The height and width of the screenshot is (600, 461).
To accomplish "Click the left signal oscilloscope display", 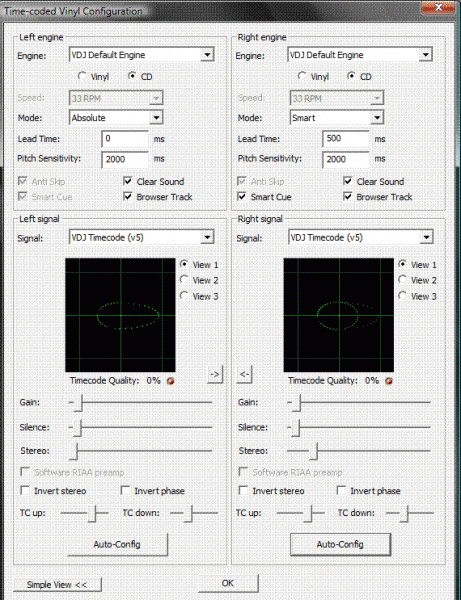I will (x=120, y=315).
